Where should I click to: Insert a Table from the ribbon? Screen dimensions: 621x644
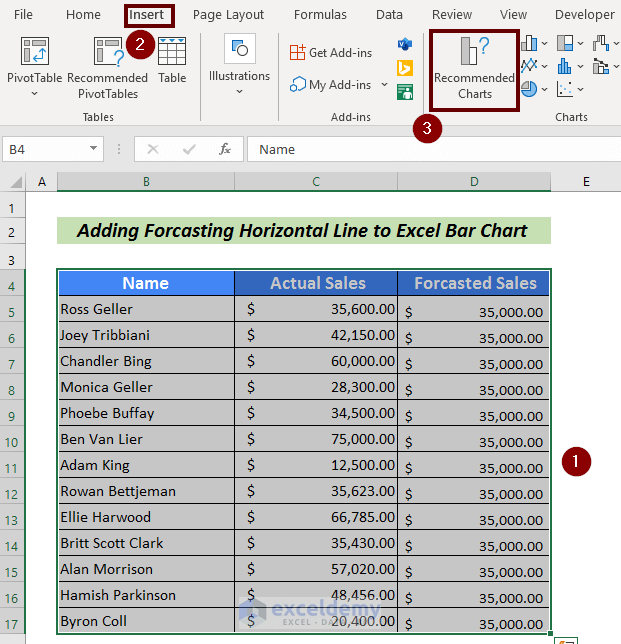tap(172, 60)
